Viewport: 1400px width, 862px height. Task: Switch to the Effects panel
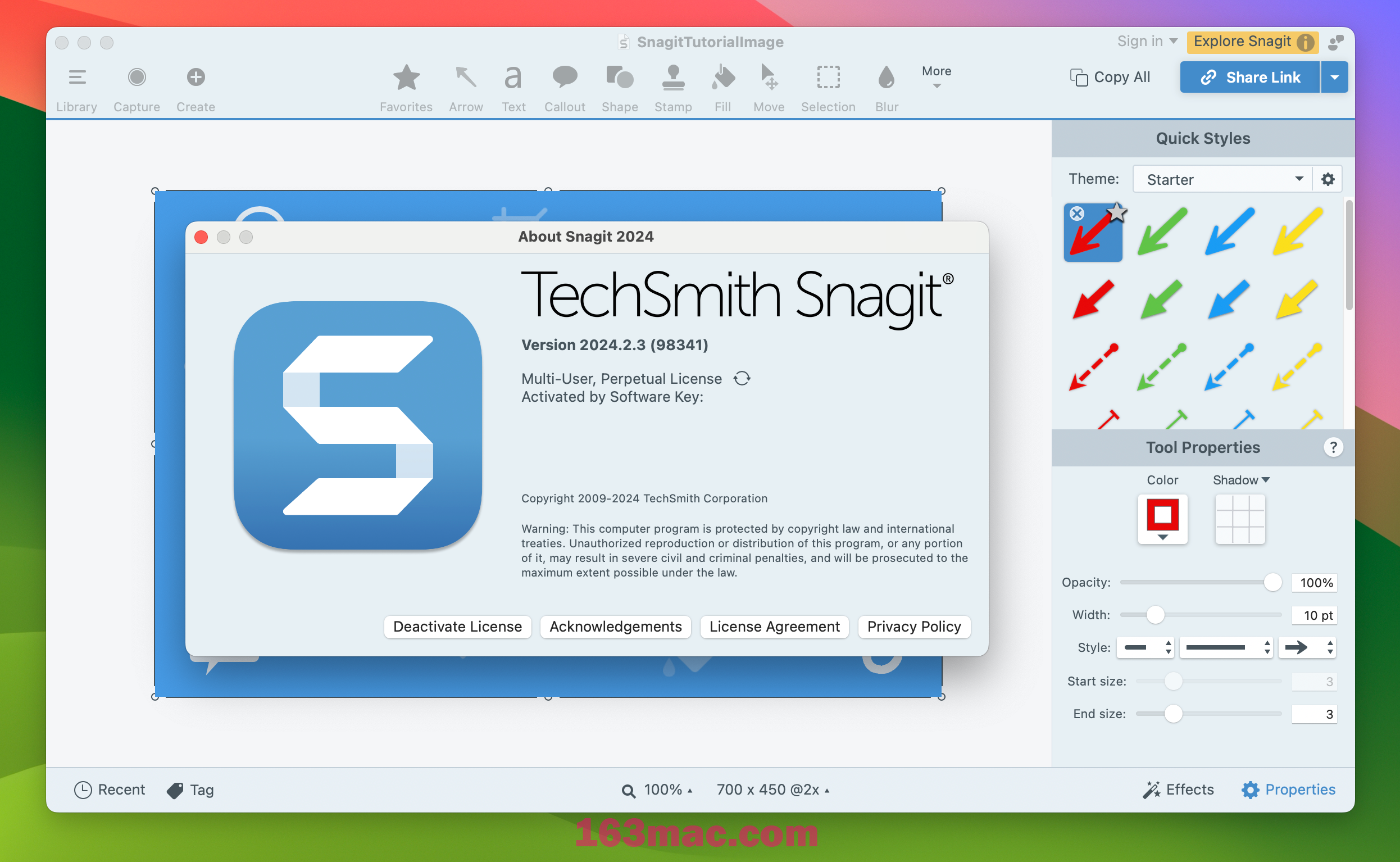(1178, 790)
